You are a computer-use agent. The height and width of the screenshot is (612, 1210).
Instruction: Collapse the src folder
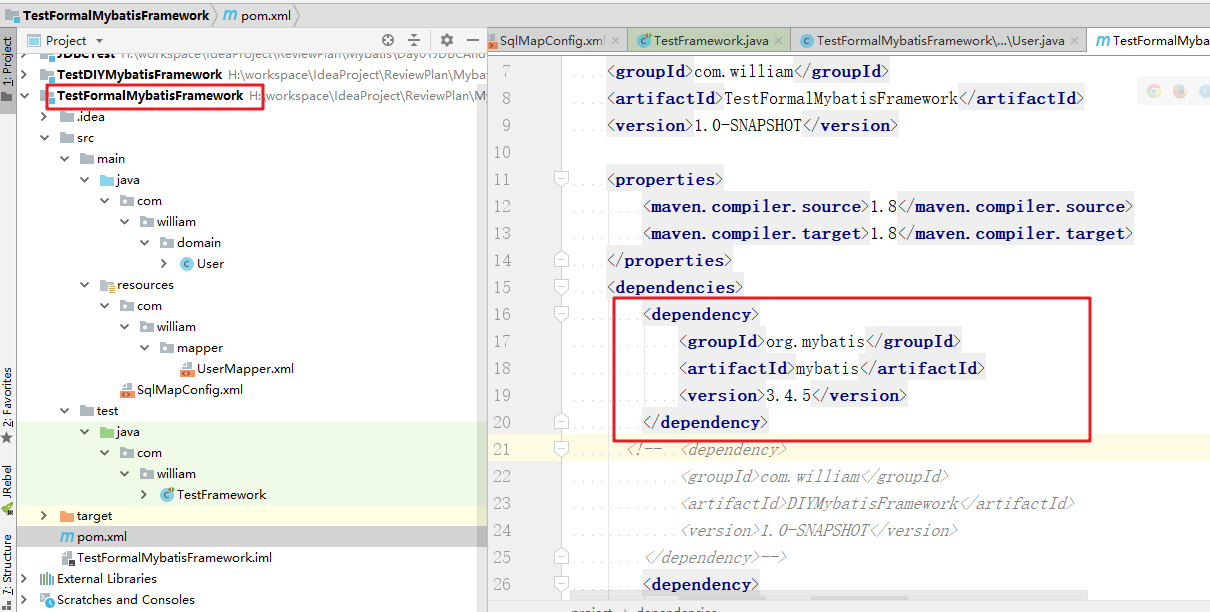point(44,138)
